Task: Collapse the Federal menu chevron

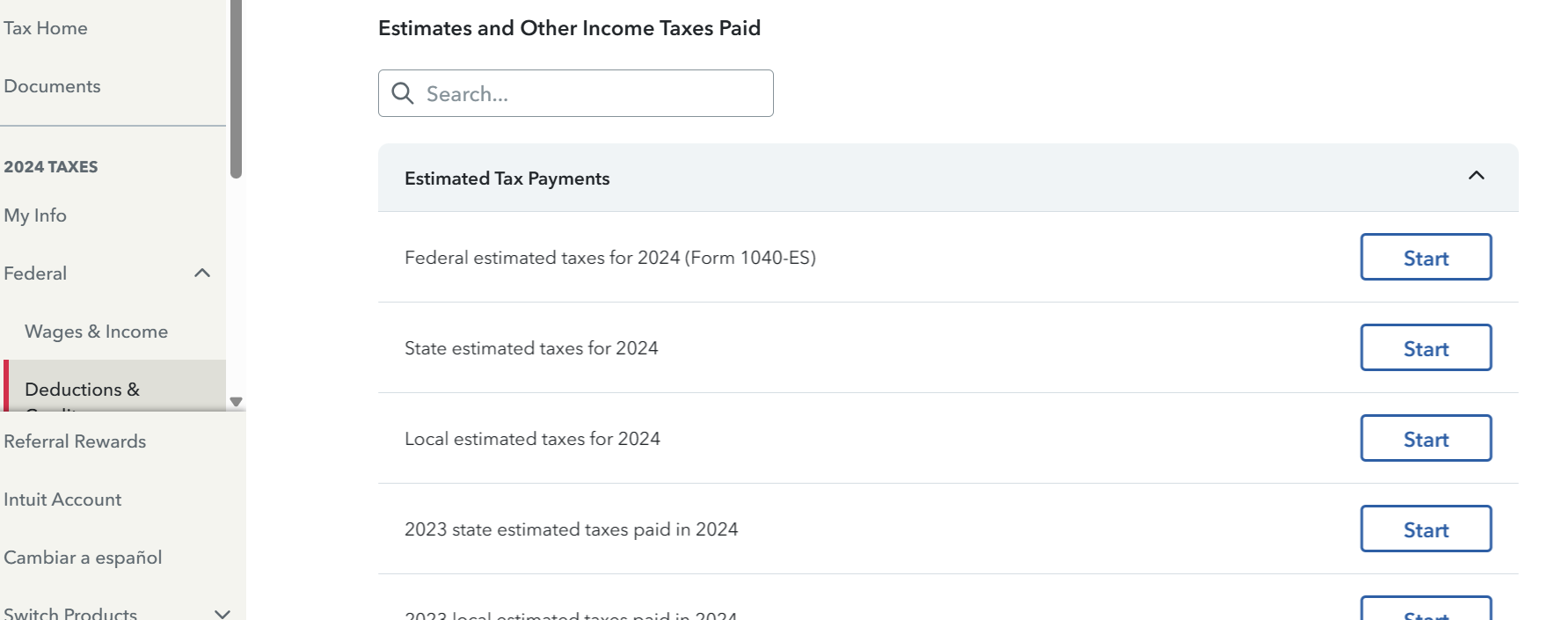Action: (202, 273)
